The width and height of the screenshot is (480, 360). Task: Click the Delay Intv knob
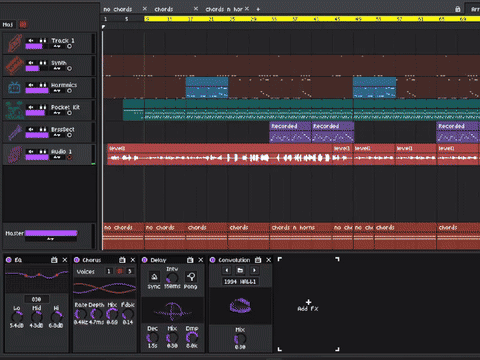point(172,278)
